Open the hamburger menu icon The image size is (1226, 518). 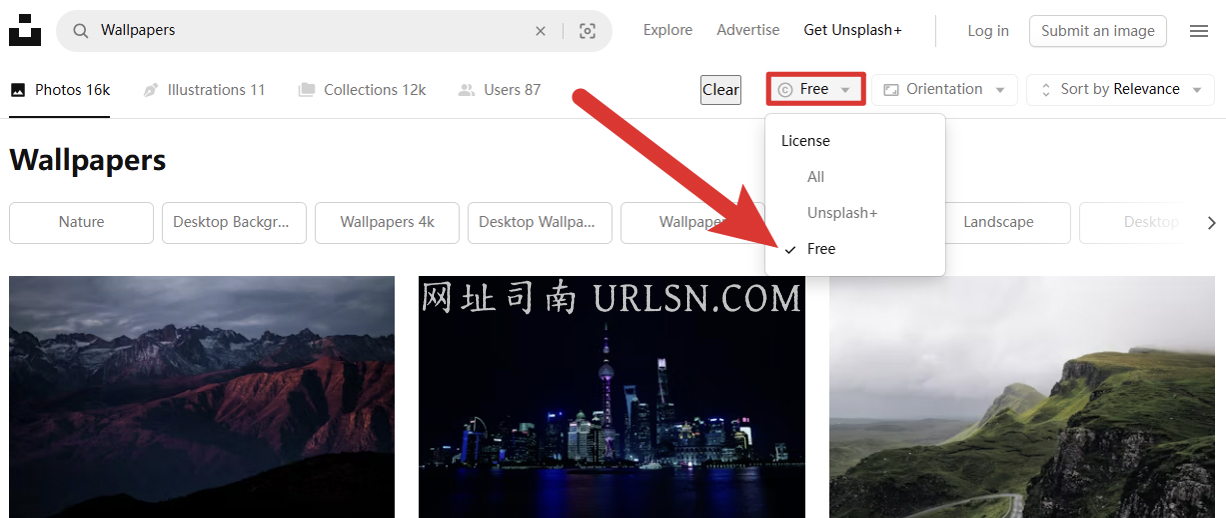(x=1199, y=31)
